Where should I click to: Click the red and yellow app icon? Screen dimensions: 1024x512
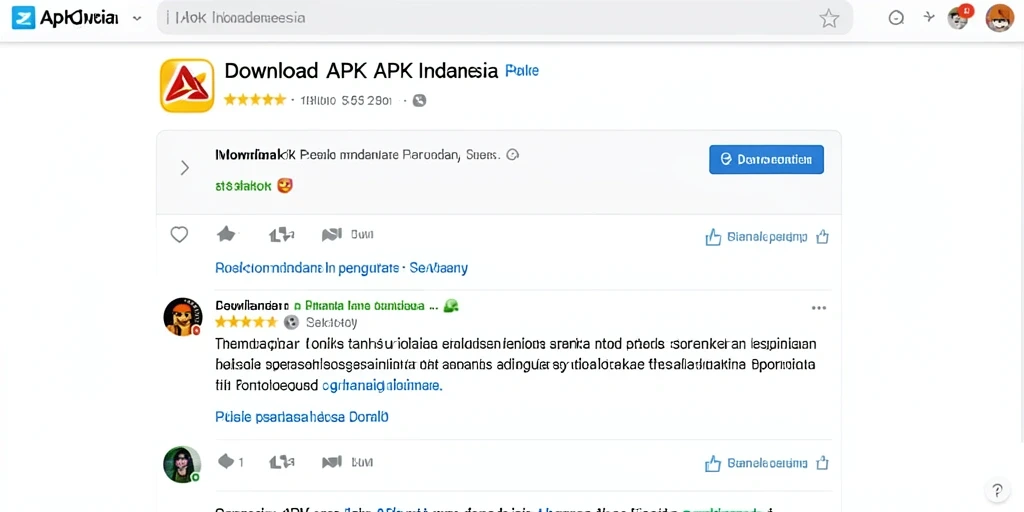pos(187,86)
